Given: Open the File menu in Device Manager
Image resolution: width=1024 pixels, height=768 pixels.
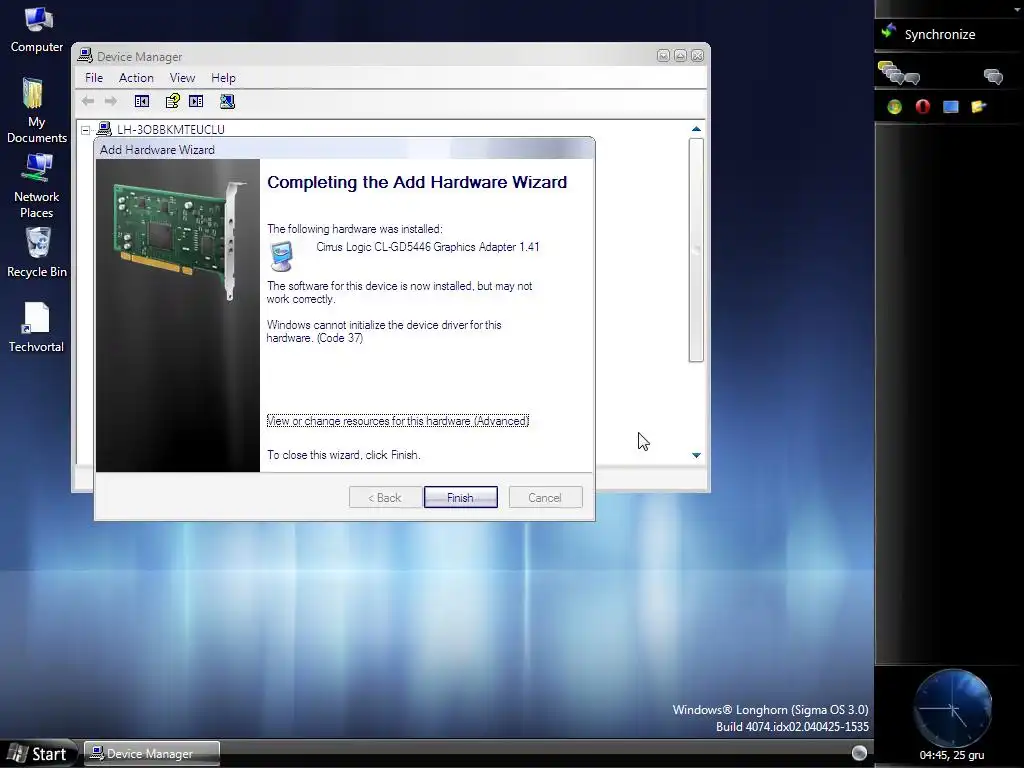Looking at the screenshot, I should [x=94, y=78].
